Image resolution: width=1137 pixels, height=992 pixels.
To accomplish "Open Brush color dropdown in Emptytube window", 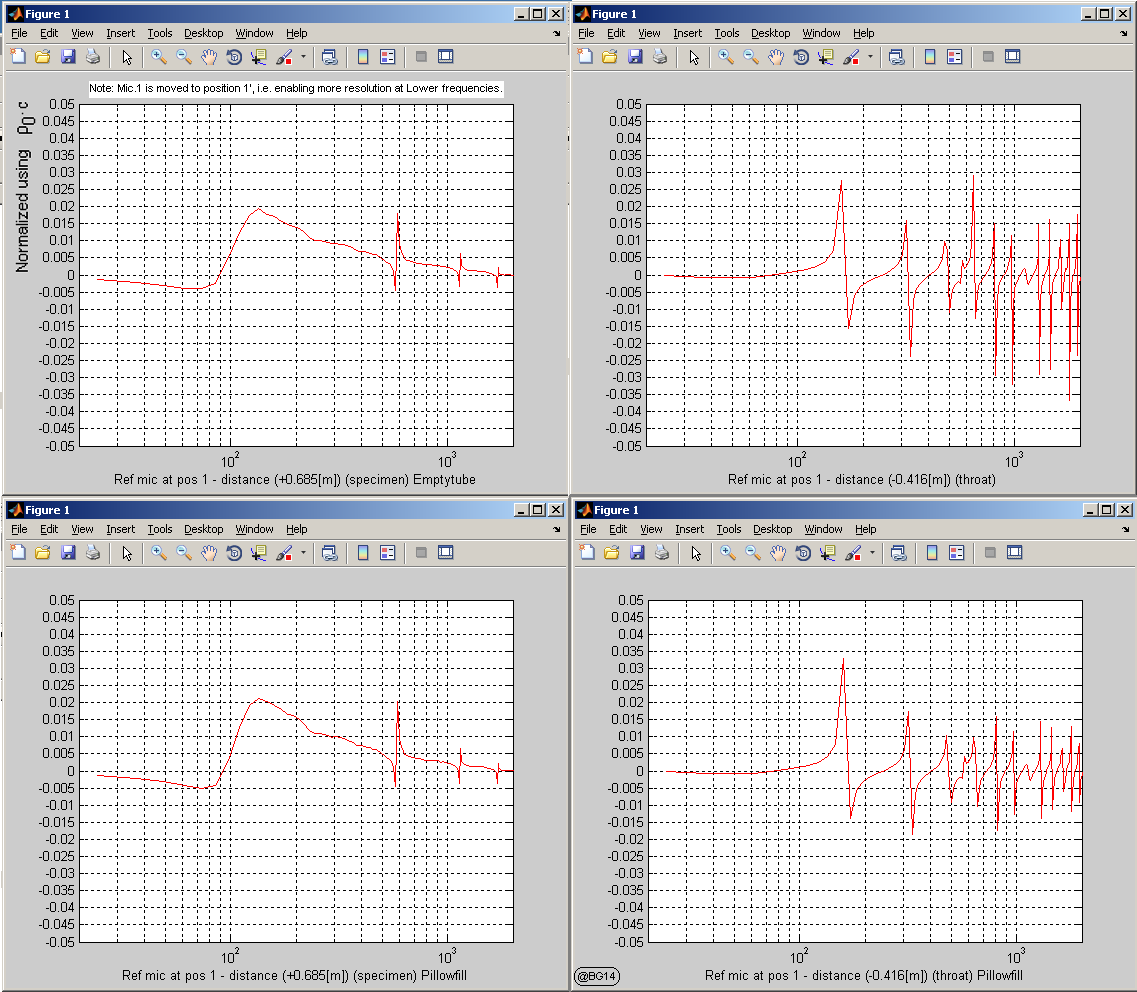I will [x=303, y=57].
